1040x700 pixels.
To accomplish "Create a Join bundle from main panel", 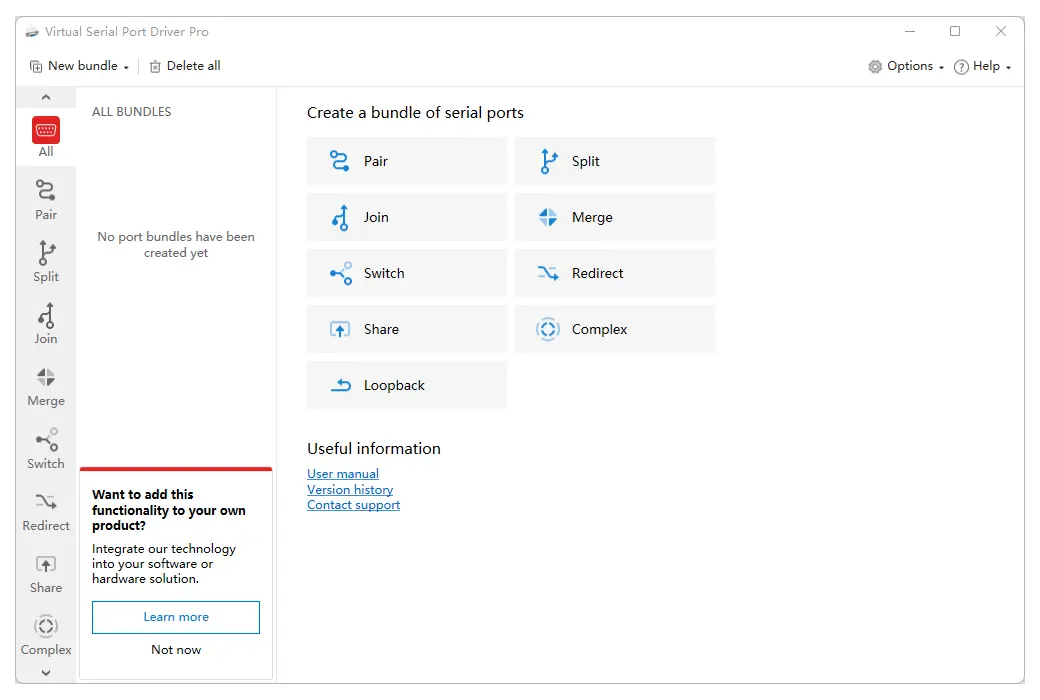I will click(407, 217).
